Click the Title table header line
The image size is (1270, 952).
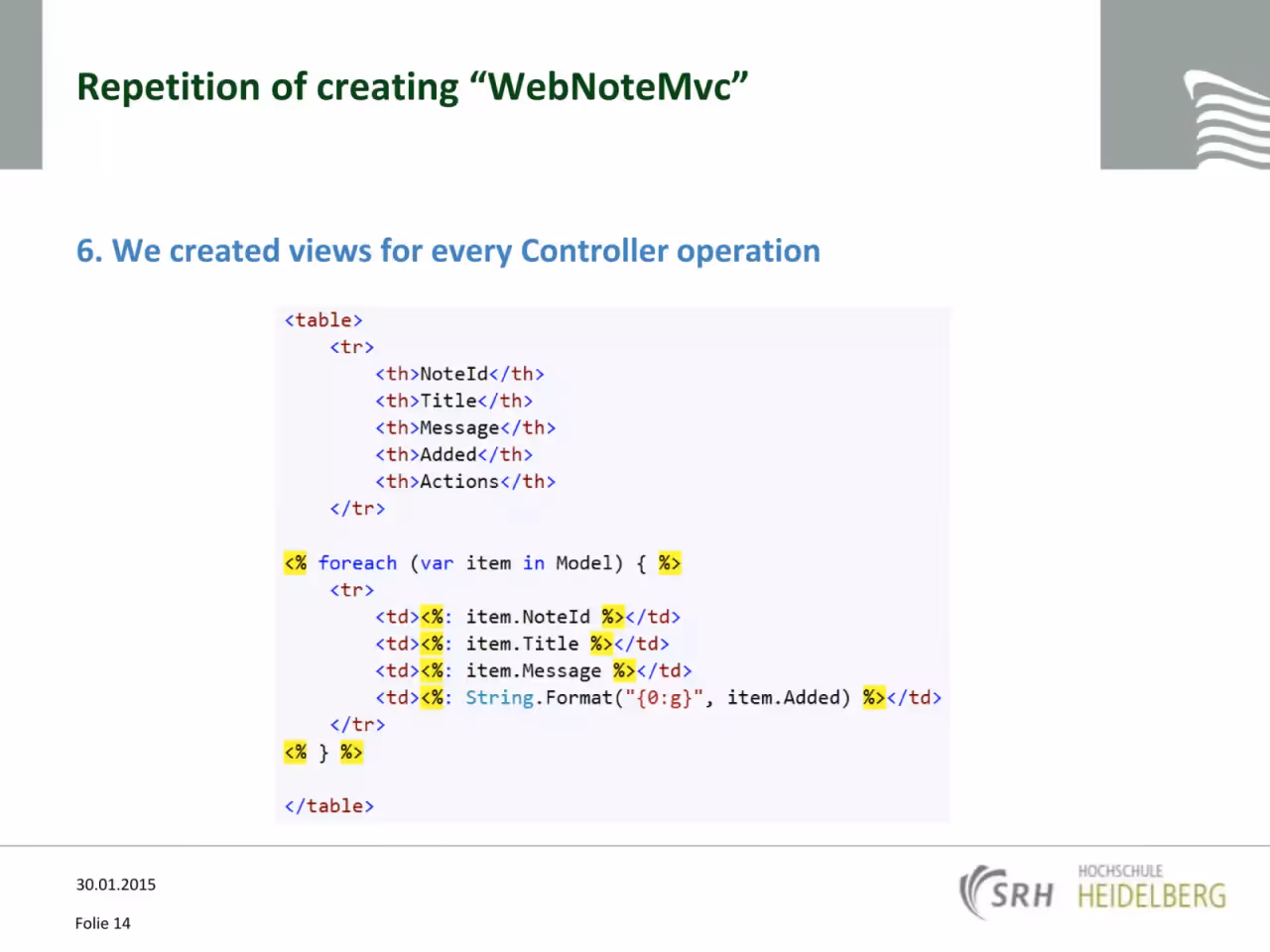pos(454,401)
